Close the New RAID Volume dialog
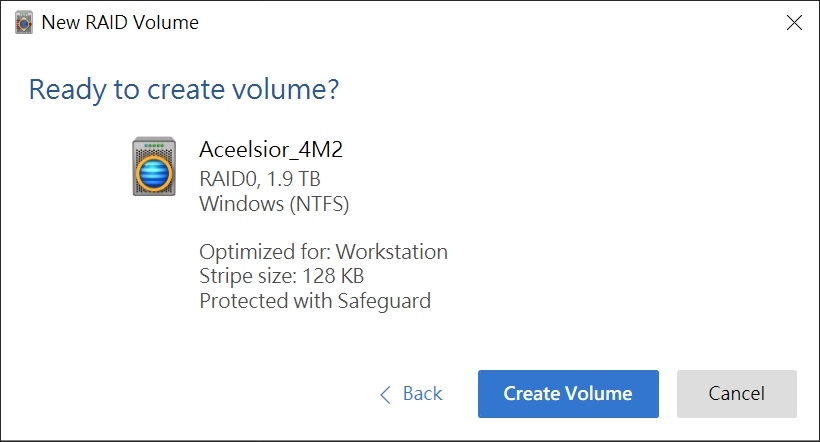The height and width of the screenshot is (442, 820). 794,22
